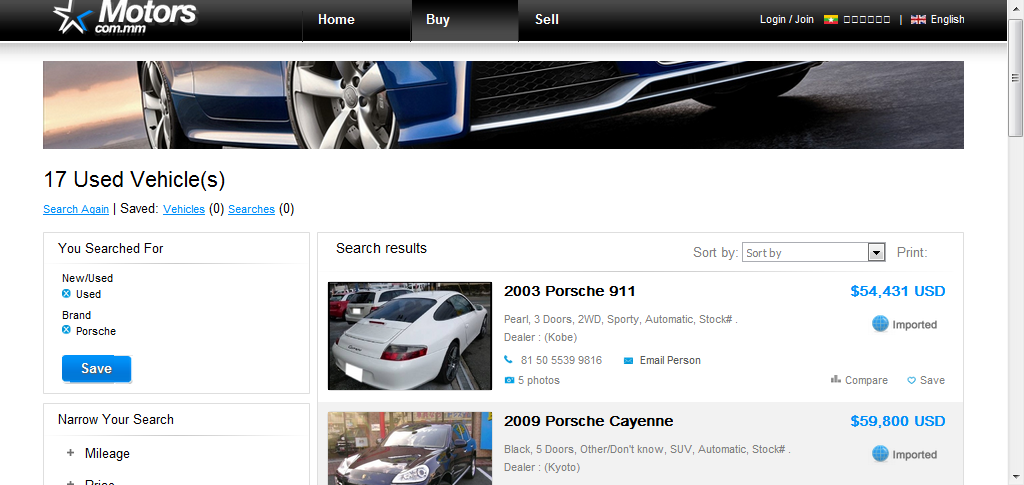Click 'Dealer : (Kobe)' text
This screenshot has width=1024, height=485.
point(541,337)
